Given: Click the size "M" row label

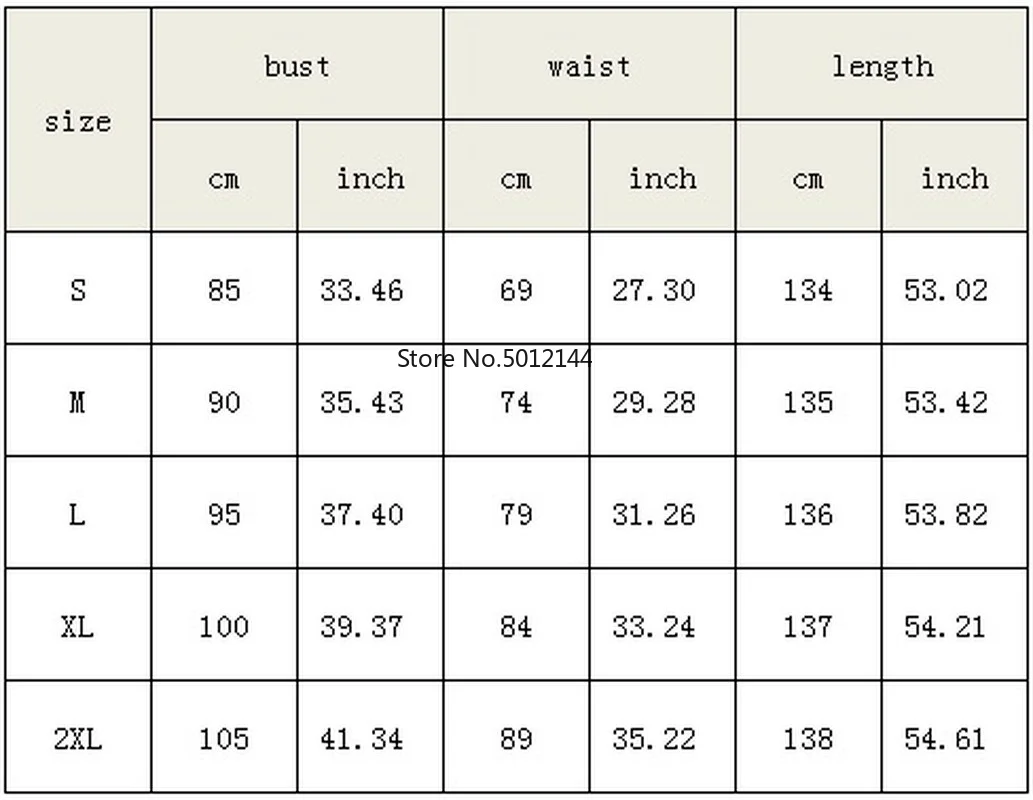Looking at the screenshot, I should click(77, 402).
